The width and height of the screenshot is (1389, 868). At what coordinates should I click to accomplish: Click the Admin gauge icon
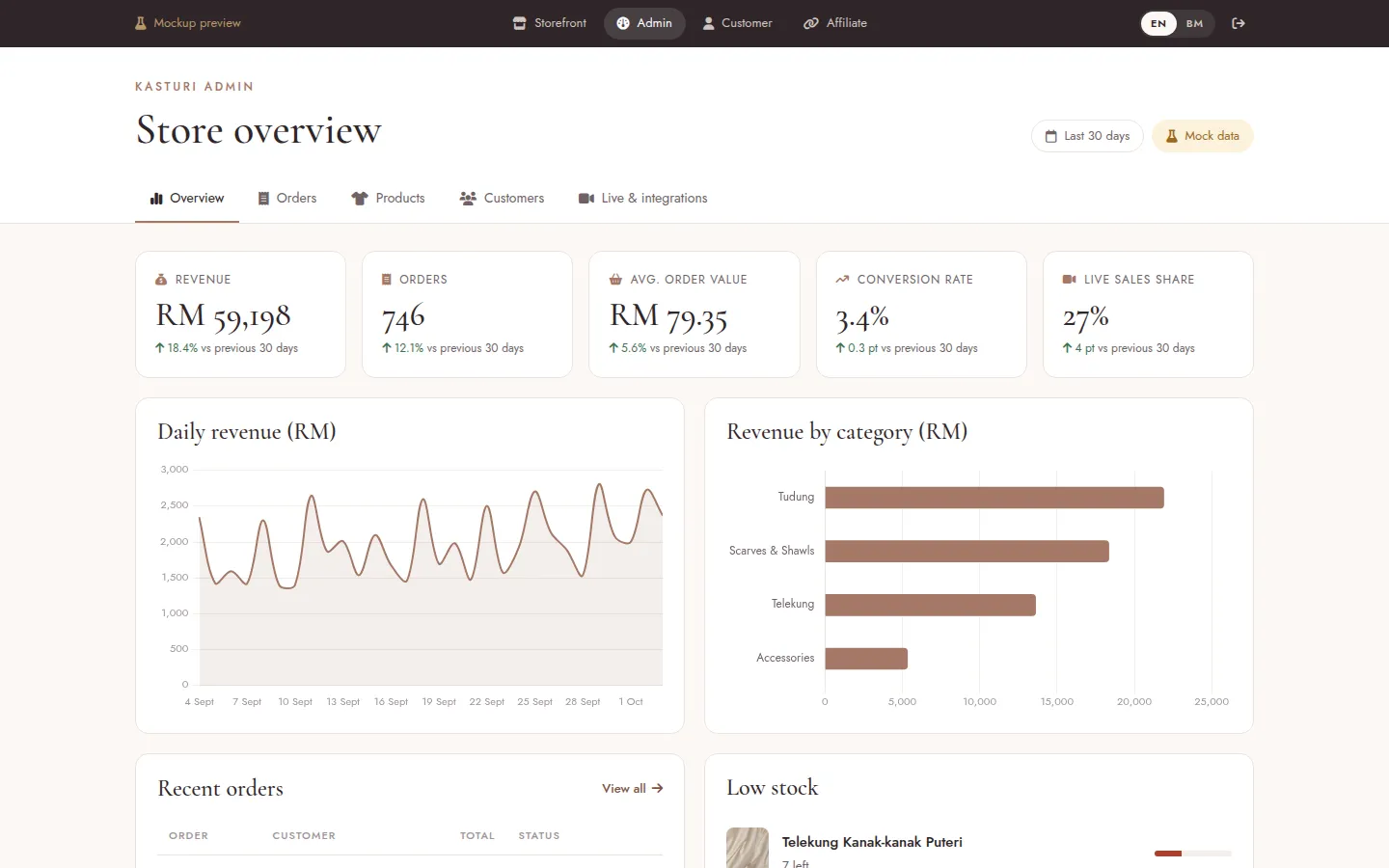(x=623, y=23)
